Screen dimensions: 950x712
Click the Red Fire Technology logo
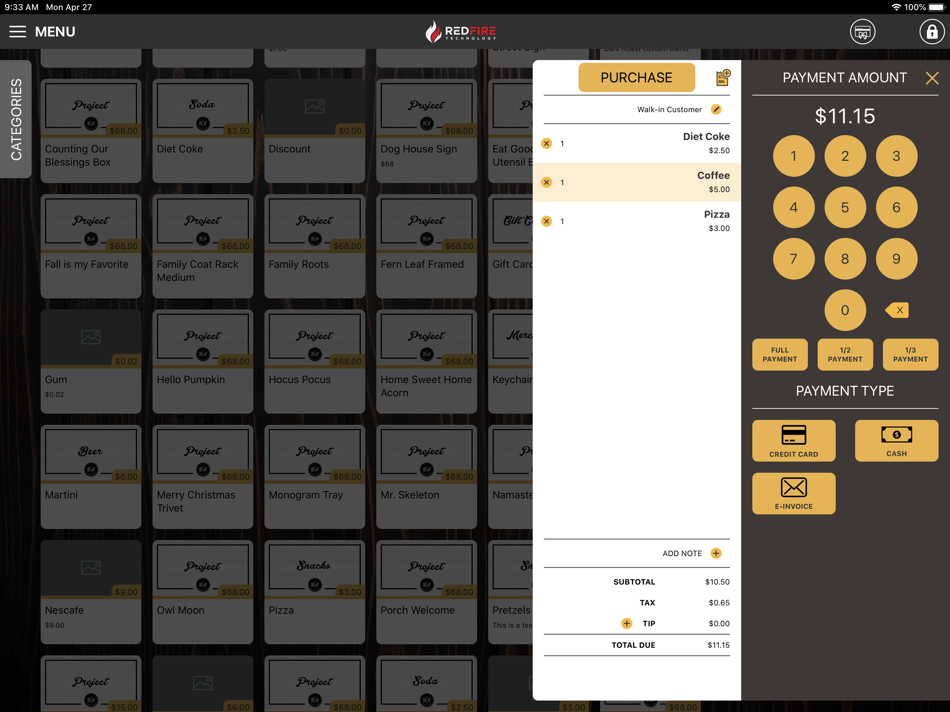point(460,32)
